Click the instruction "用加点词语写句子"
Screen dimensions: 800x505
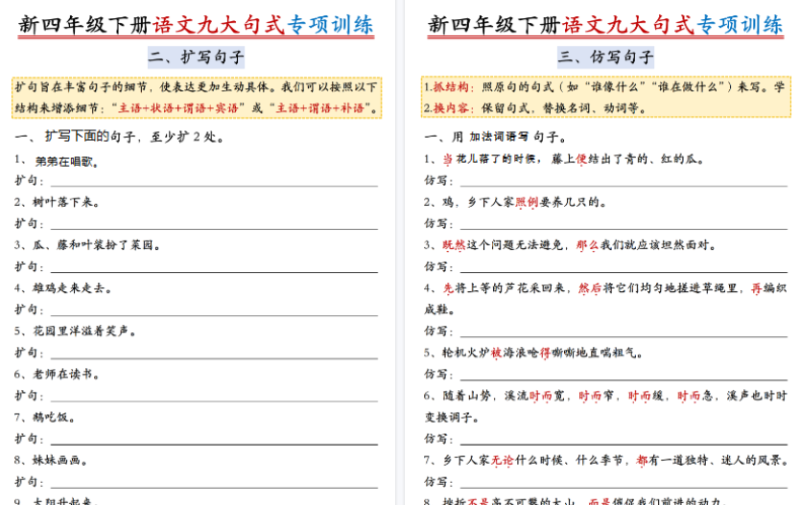coord(509,137)
